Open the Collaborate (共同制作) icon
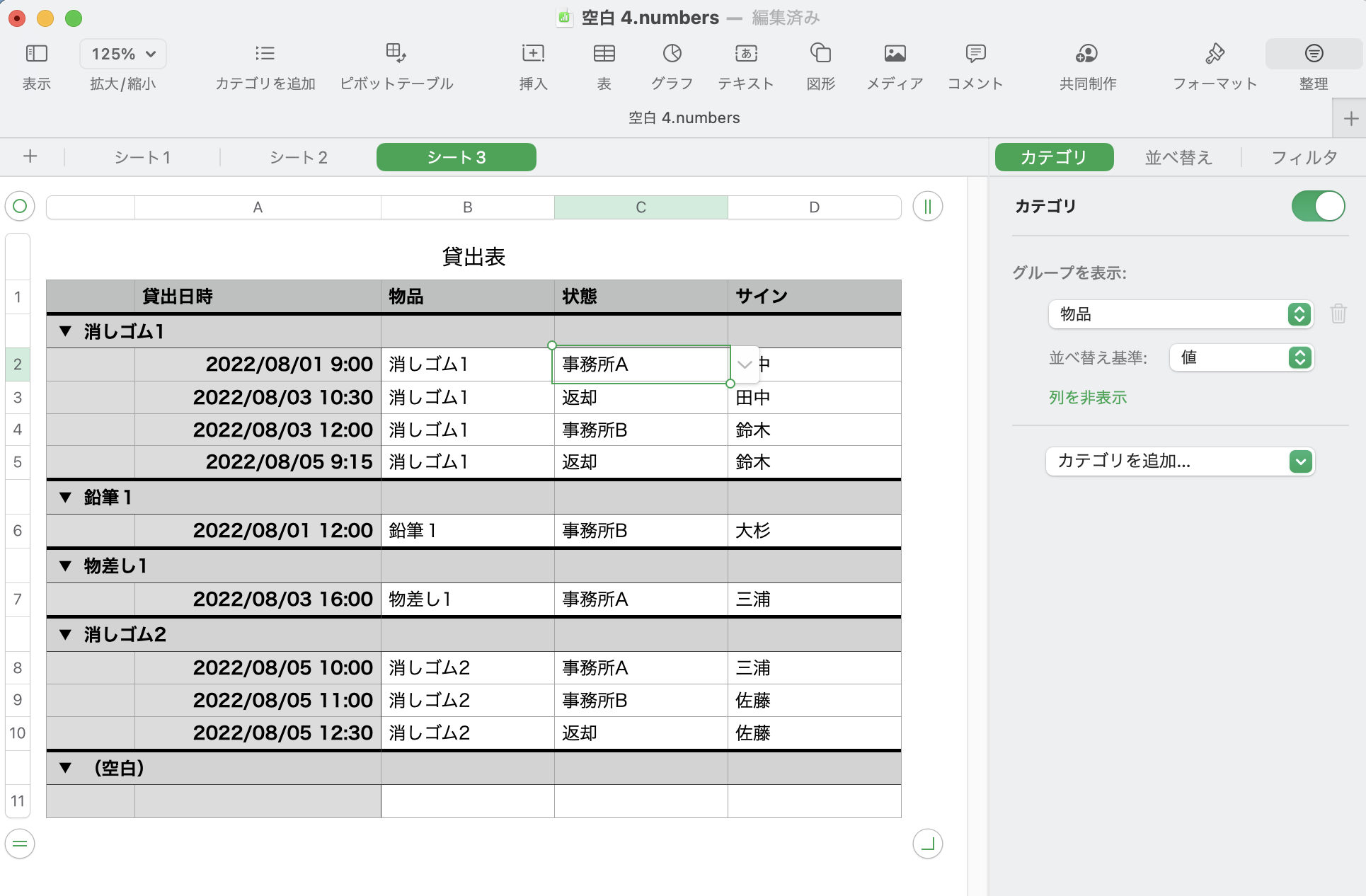 (1086, 54)
